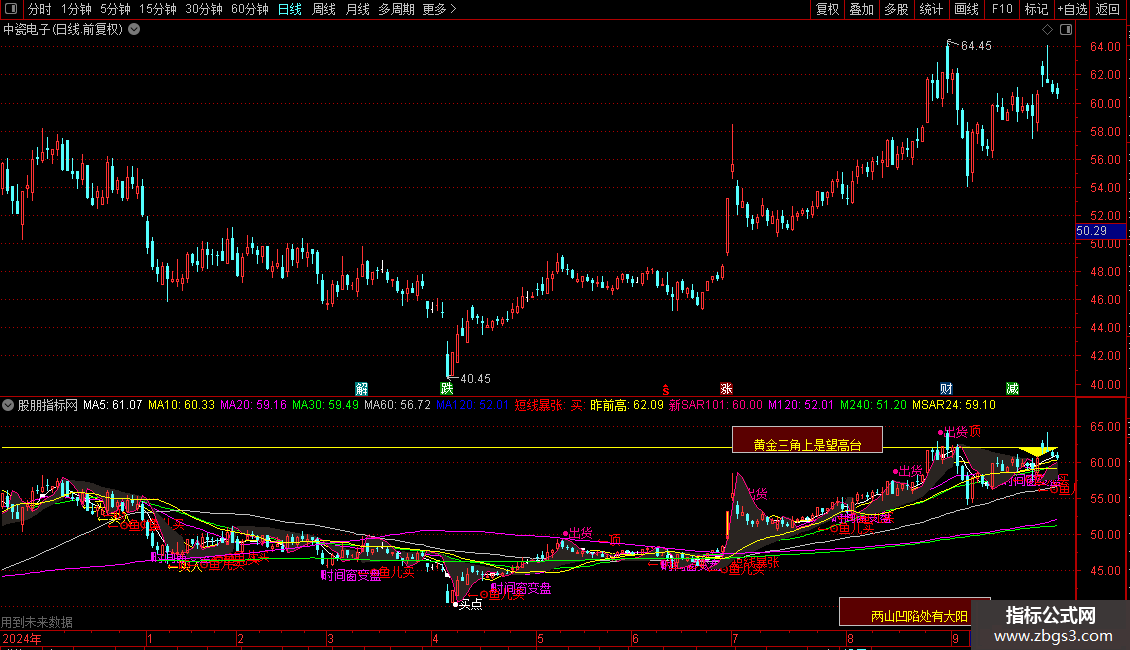Select the 30分钟 period
1130x650 pixels.
click(204, 9)
